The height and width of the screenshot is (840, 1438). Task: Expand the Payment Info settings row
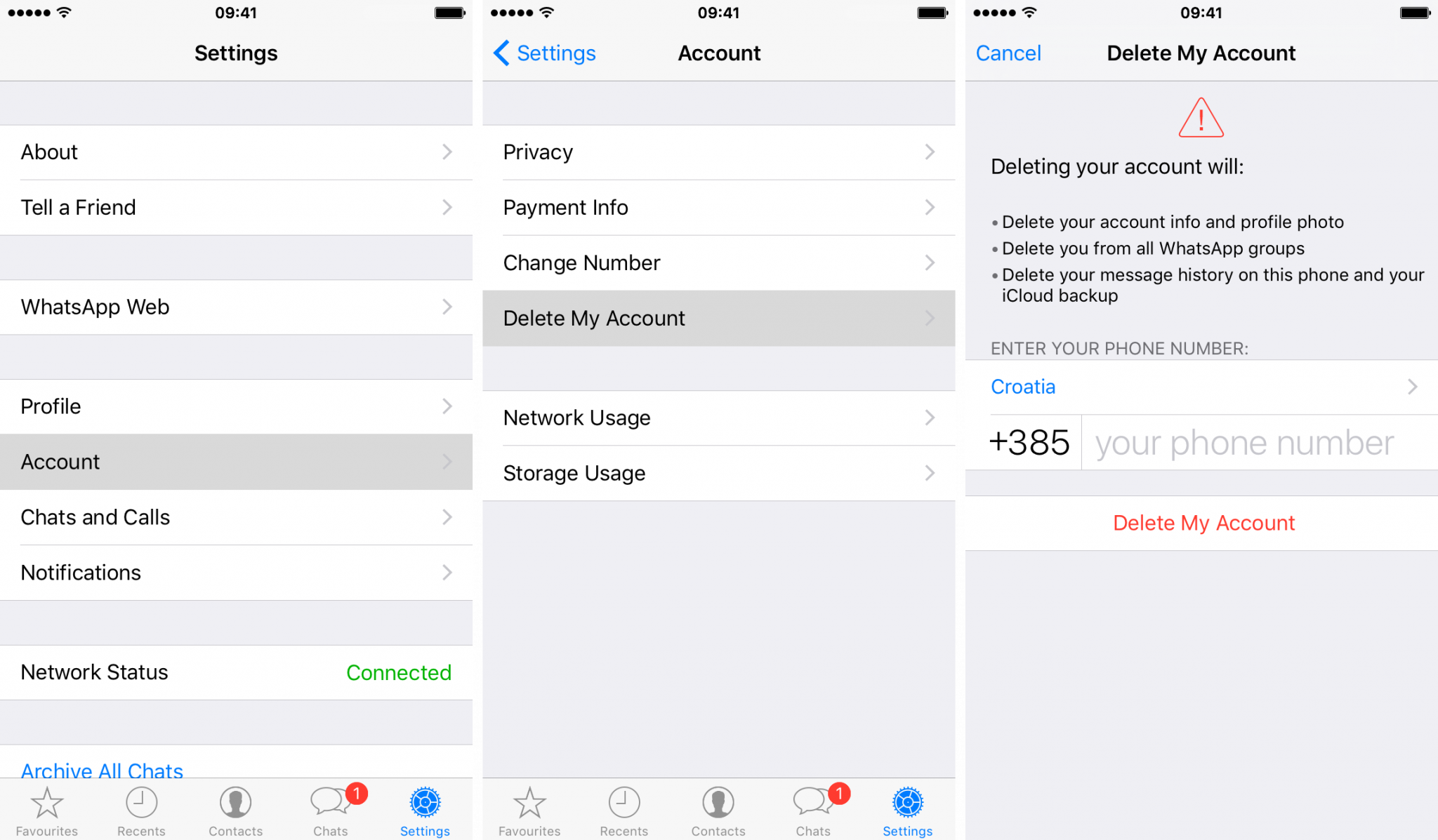[717, 207]
